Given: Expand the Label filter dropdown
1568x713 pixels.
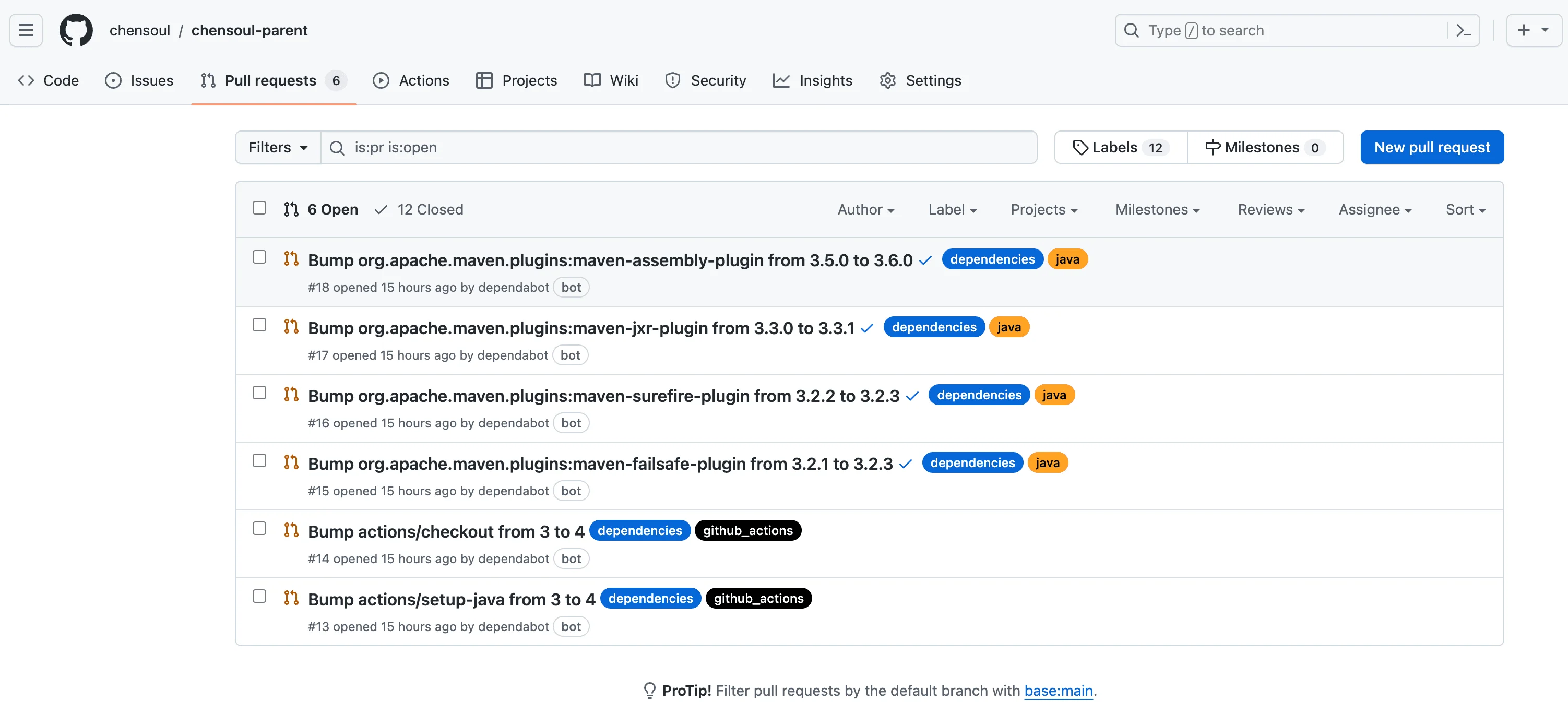Looking at the screenshot, I should 952,209.
